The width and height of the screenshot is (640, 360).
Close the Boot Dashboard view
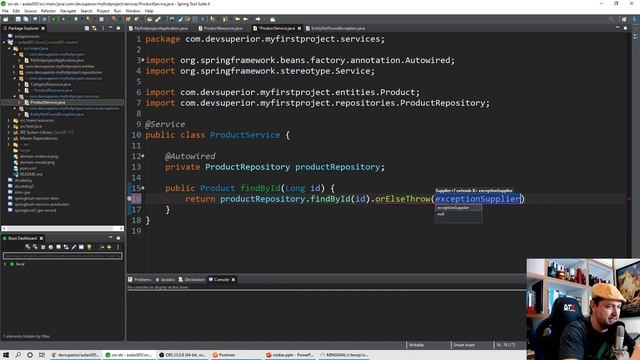[x=41, y=238]
